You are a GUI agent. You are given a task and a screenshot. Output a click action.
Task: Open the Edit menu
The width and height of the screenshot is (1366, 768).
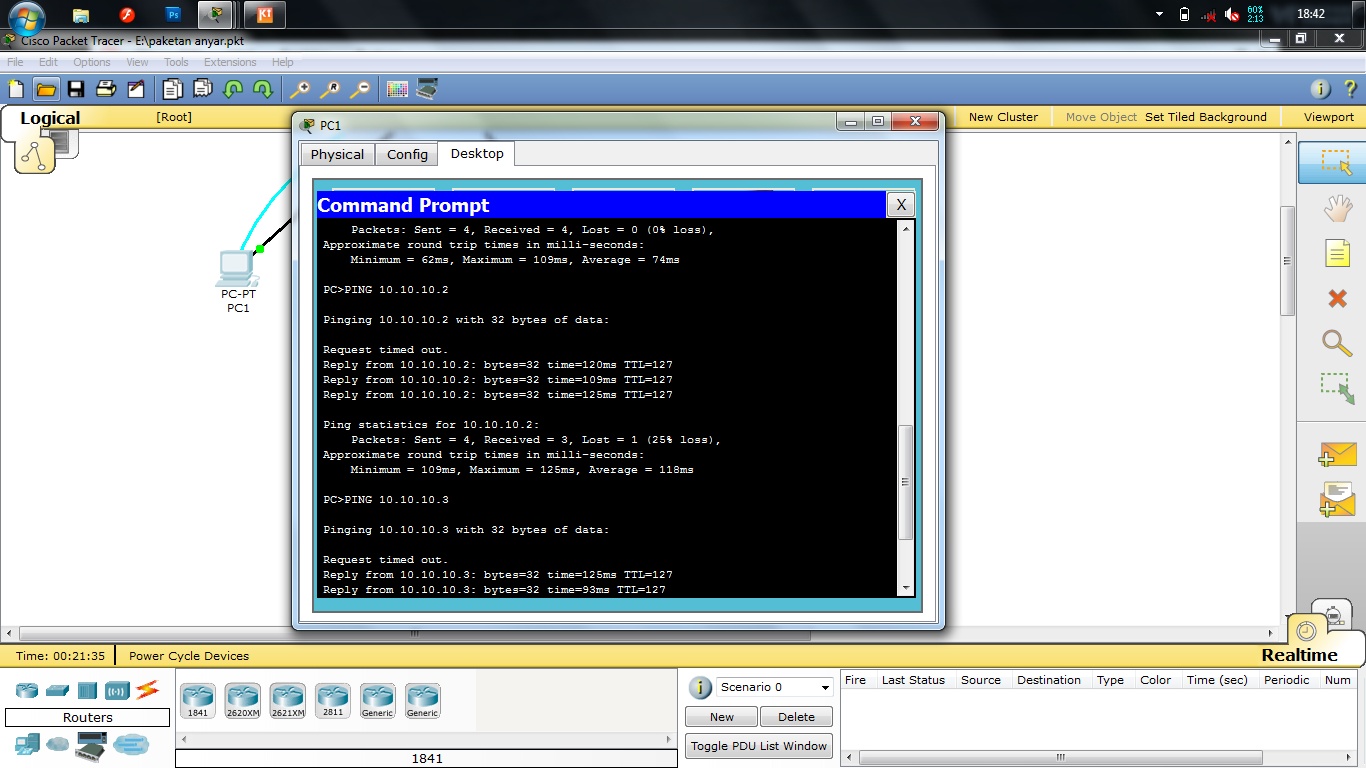click(48, 62)
